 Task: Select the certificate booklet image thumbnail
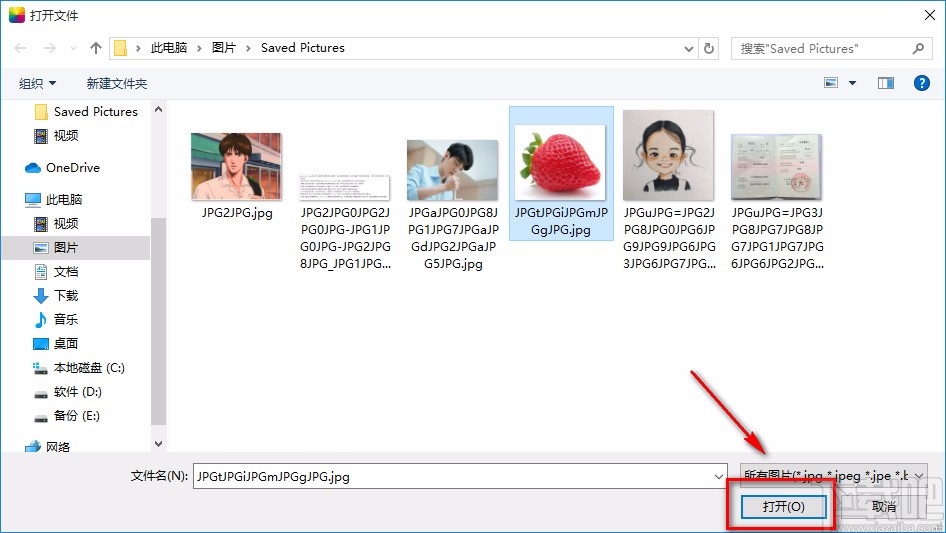click(x=777, y=167)
